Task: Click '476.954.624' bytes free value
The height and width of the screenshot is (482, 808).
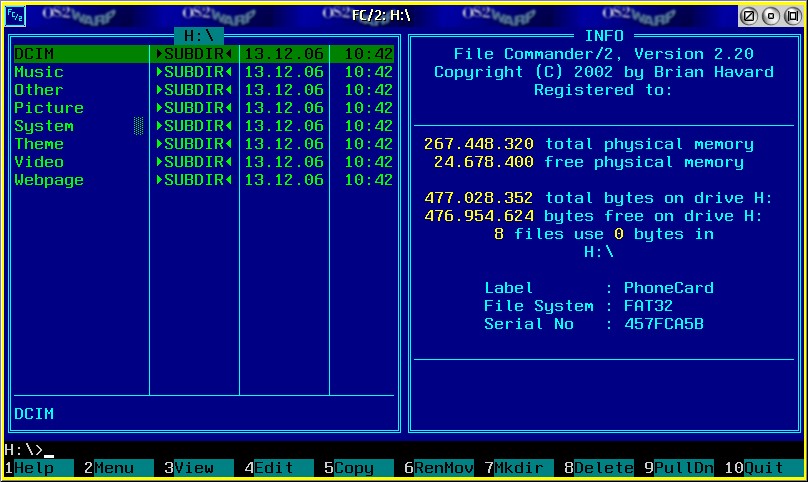Action: (x=479, y=216)
